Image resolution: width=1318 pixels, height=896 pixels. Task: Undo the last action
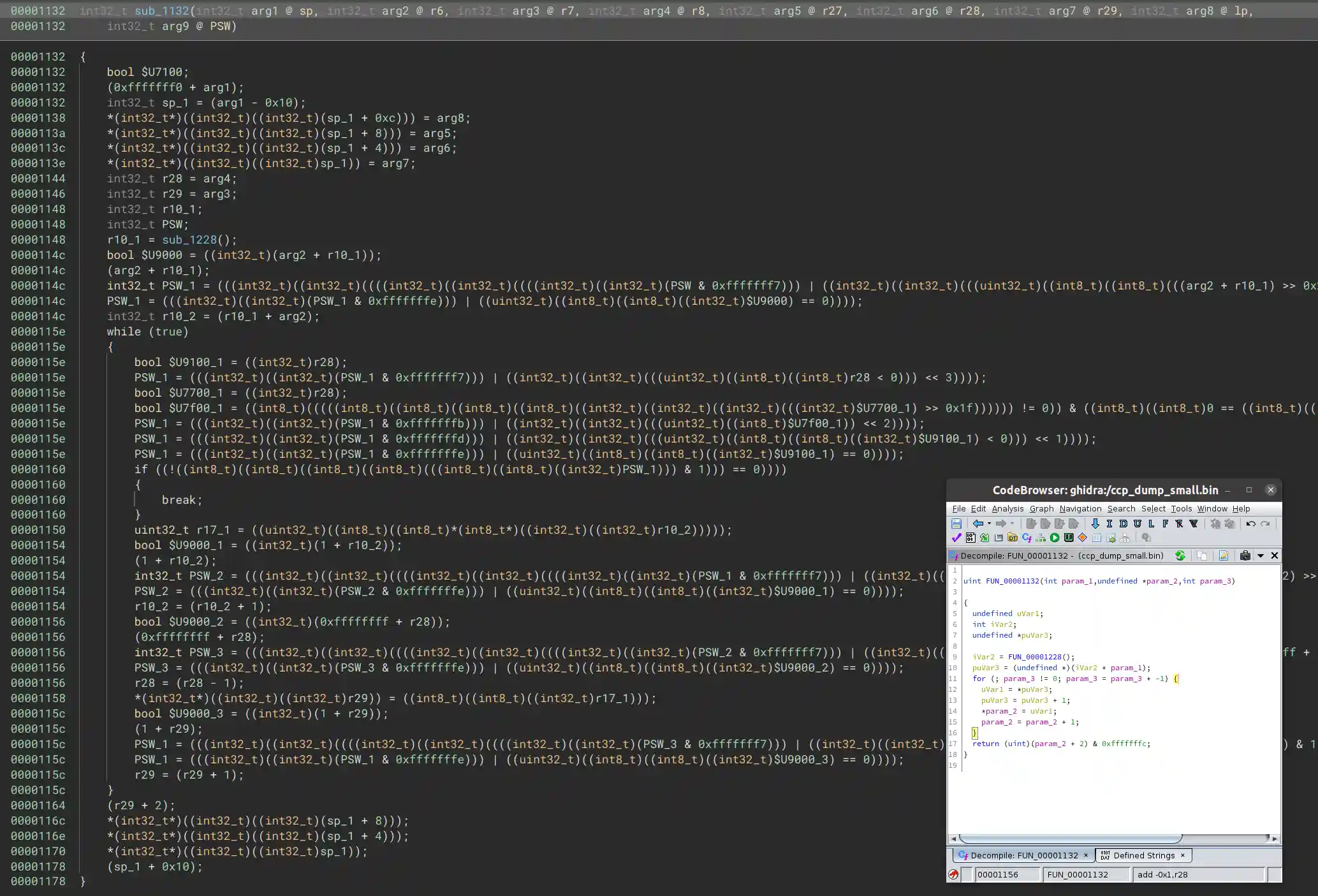1252,524
